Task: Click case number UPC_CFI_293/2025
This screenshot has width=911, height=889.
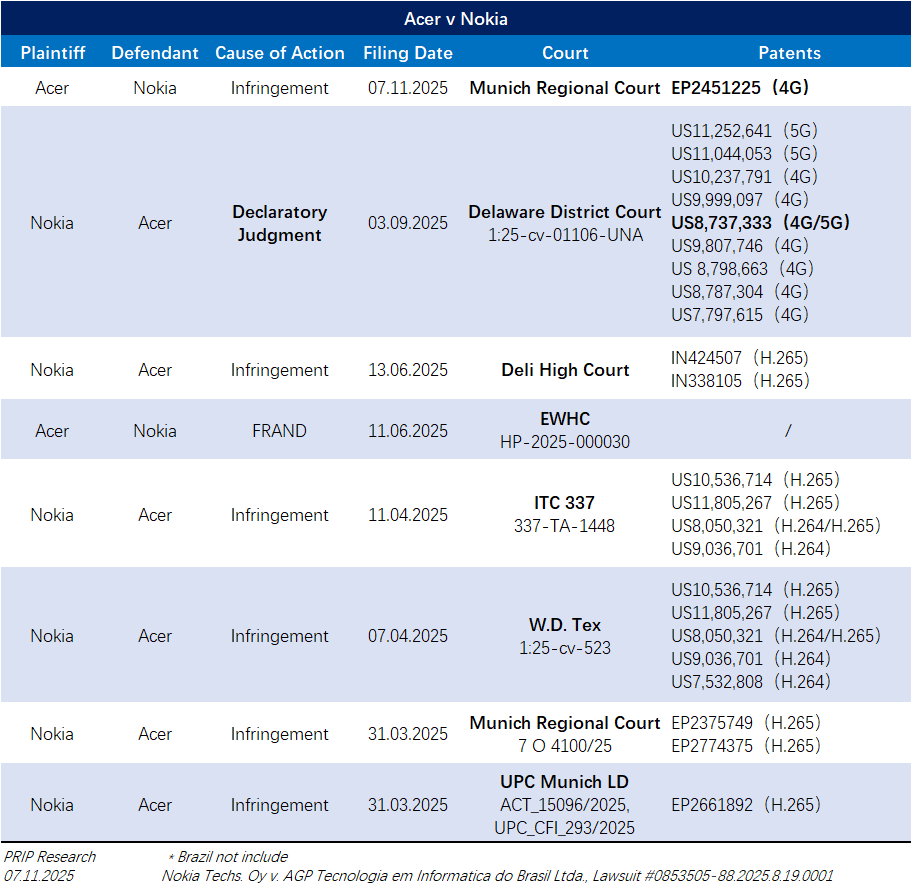Action: 565,828
